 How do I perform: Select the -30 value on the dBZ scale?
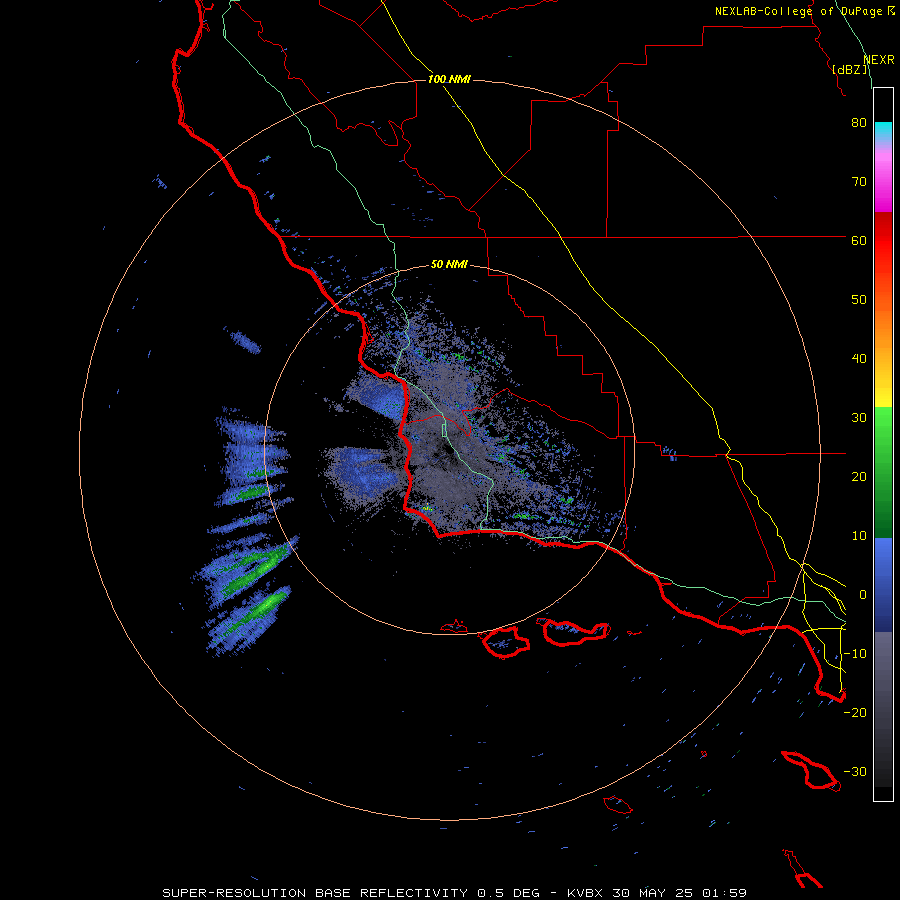click(855, 772)
